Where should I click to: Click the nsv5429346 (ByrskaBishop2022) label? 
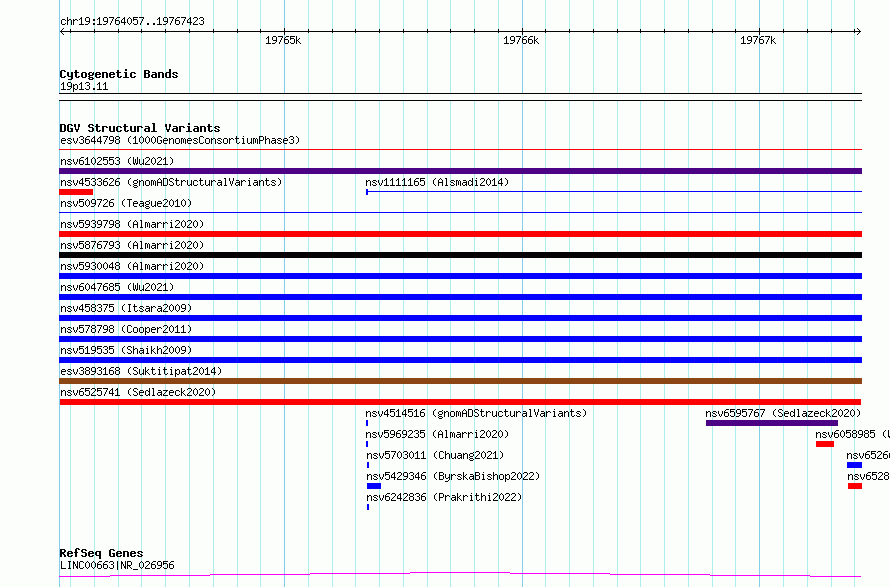pyautogui.click(x=453, y=476)
